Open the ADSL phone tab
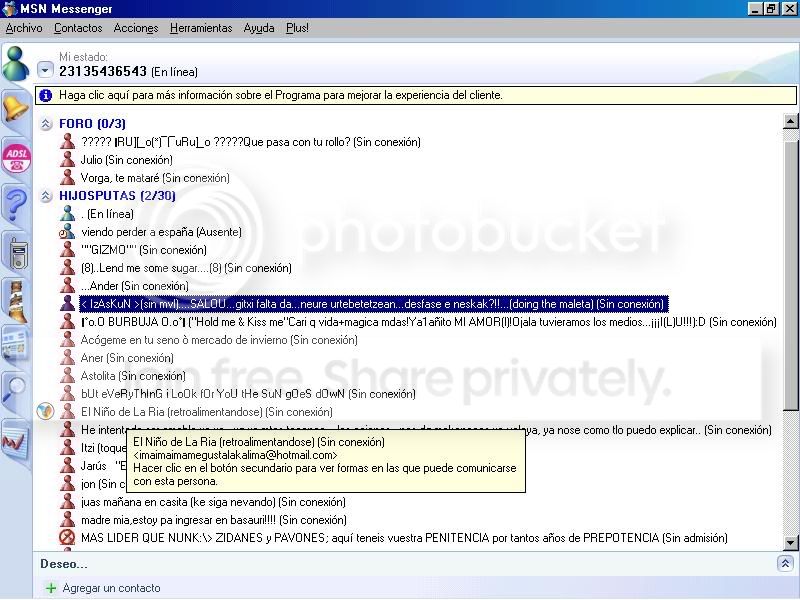 tap(16, 158)
